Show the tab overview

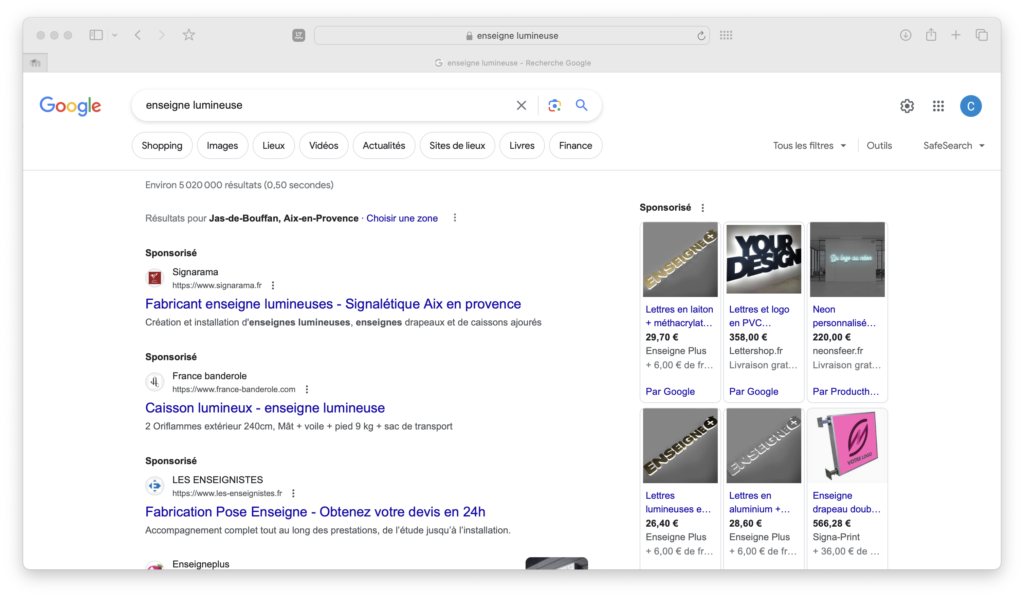click(x=982, y=35)
